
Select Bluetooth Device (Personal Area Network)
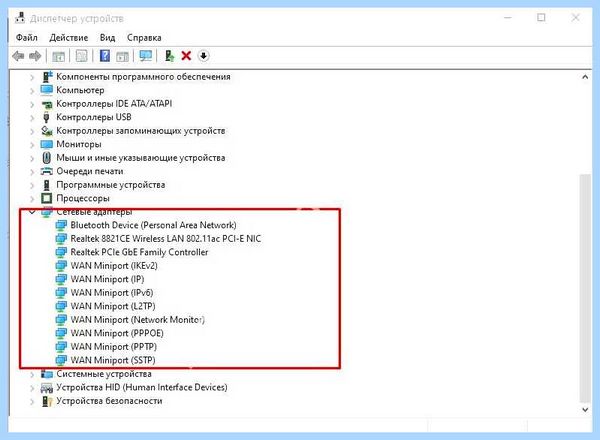(153, 225)
